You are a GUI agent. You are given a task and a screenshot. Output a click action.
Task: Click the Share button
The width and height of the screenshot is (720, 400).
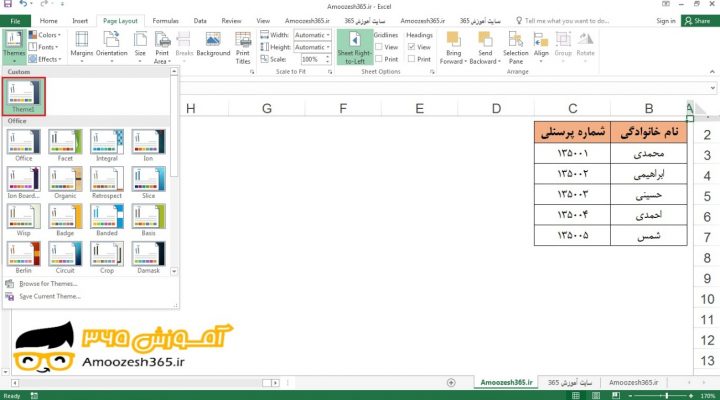click(700, 21)
